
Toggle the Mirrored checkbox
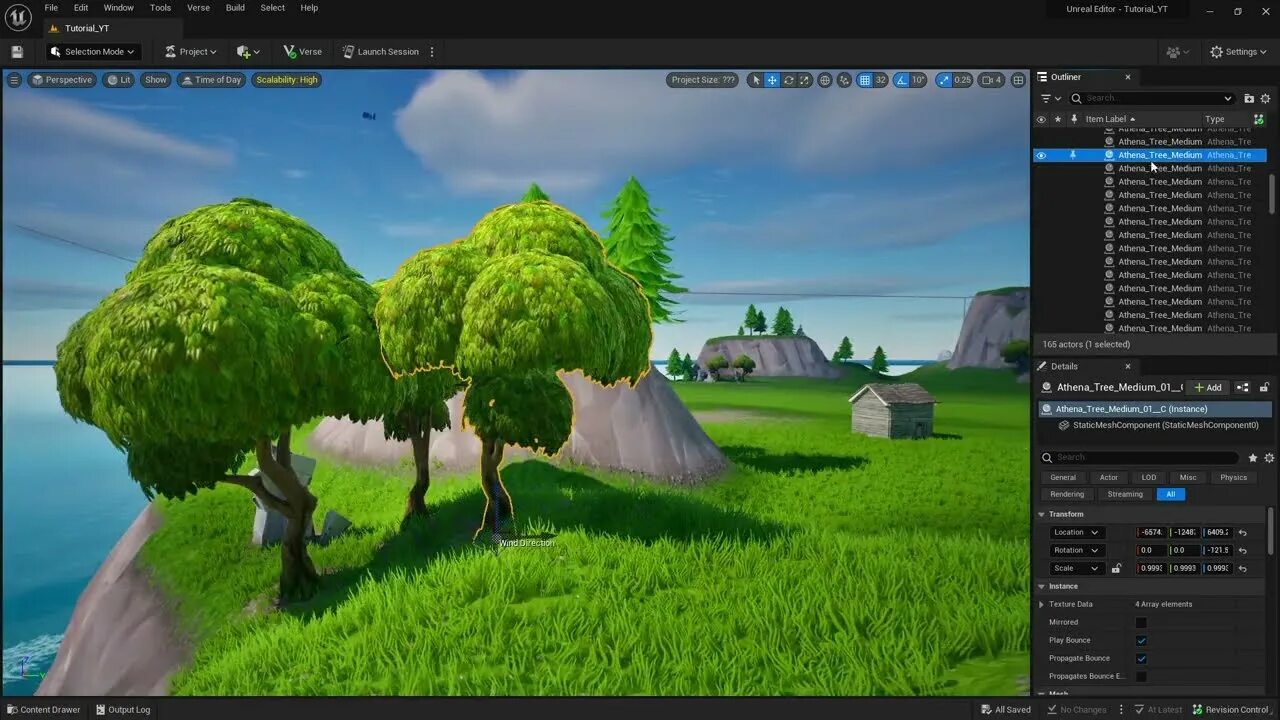tap(1141, 622)
